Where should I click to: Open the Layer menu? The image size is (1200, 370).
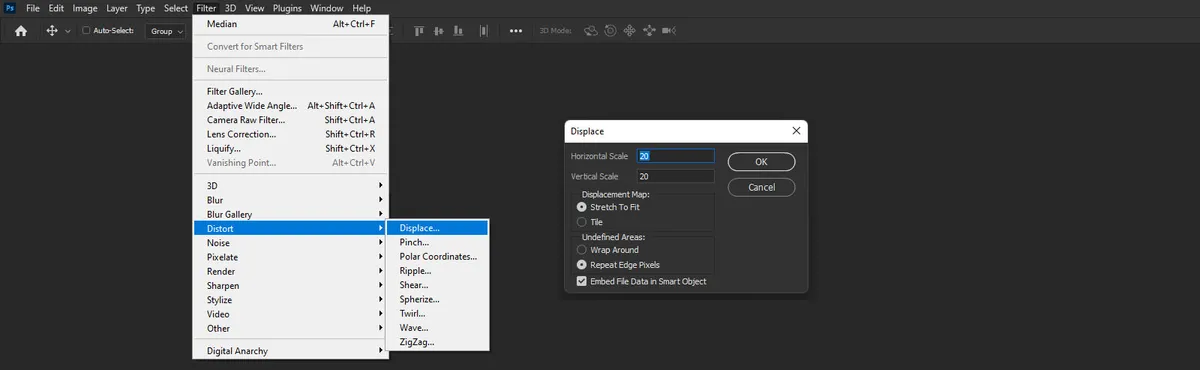tap(117, 8)
